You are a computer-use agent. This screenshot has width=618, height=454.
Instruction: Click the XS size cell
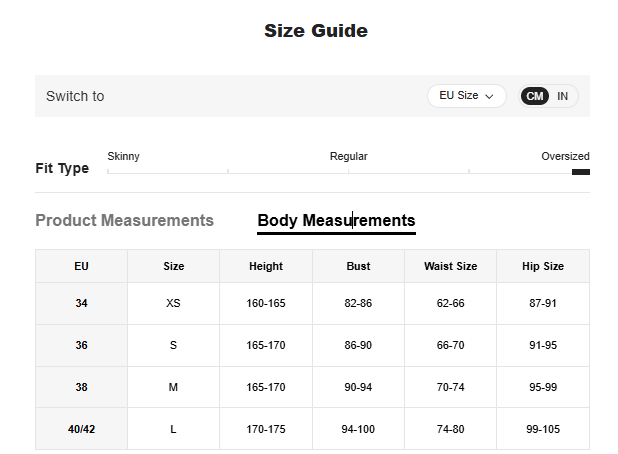173,303
